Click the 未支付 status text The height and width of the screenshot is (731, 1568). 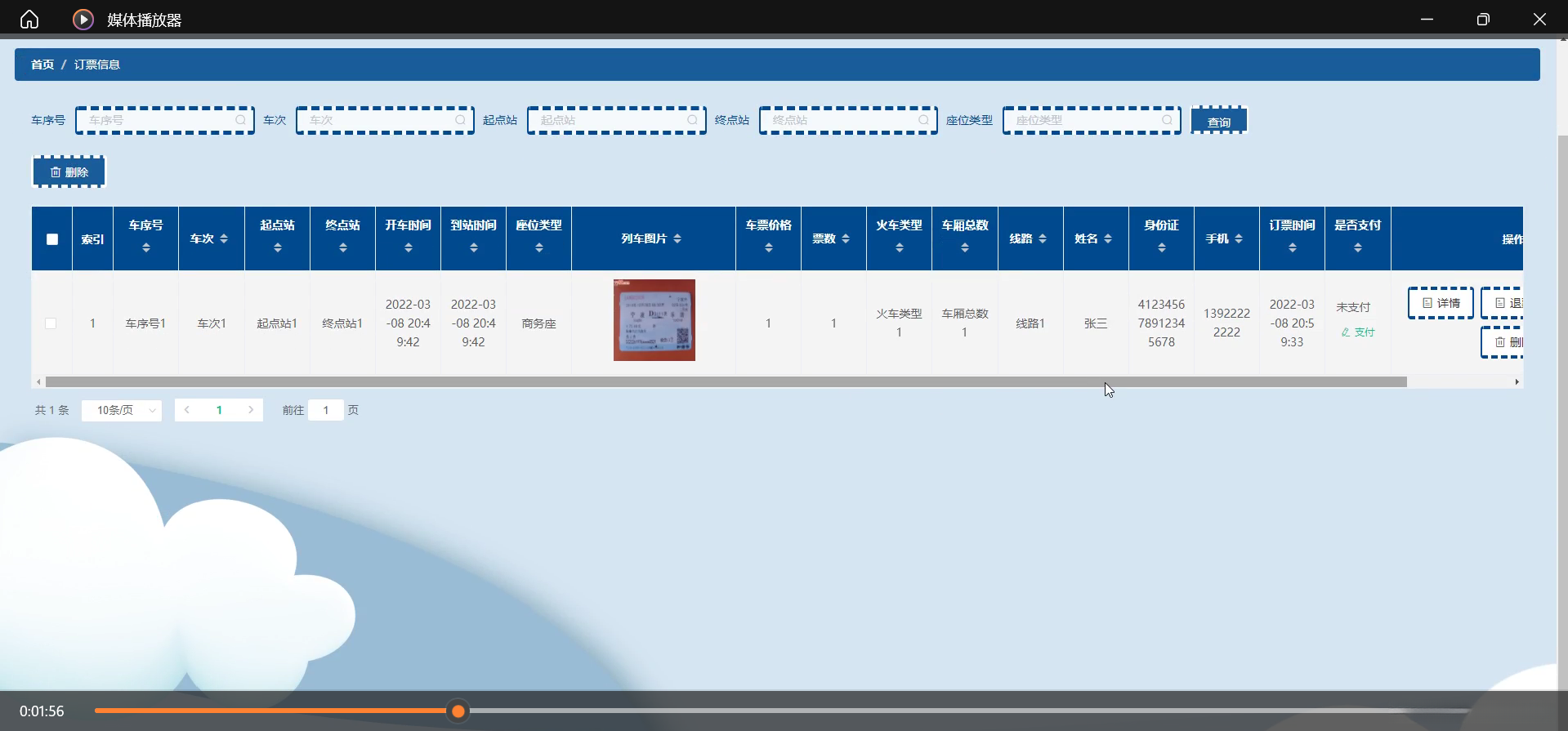[1353, 307]
